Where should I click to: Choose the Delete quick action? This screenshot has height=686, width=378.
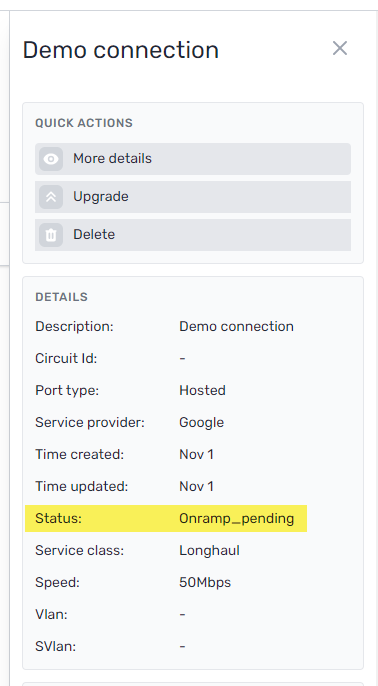(x=193, y=235)
